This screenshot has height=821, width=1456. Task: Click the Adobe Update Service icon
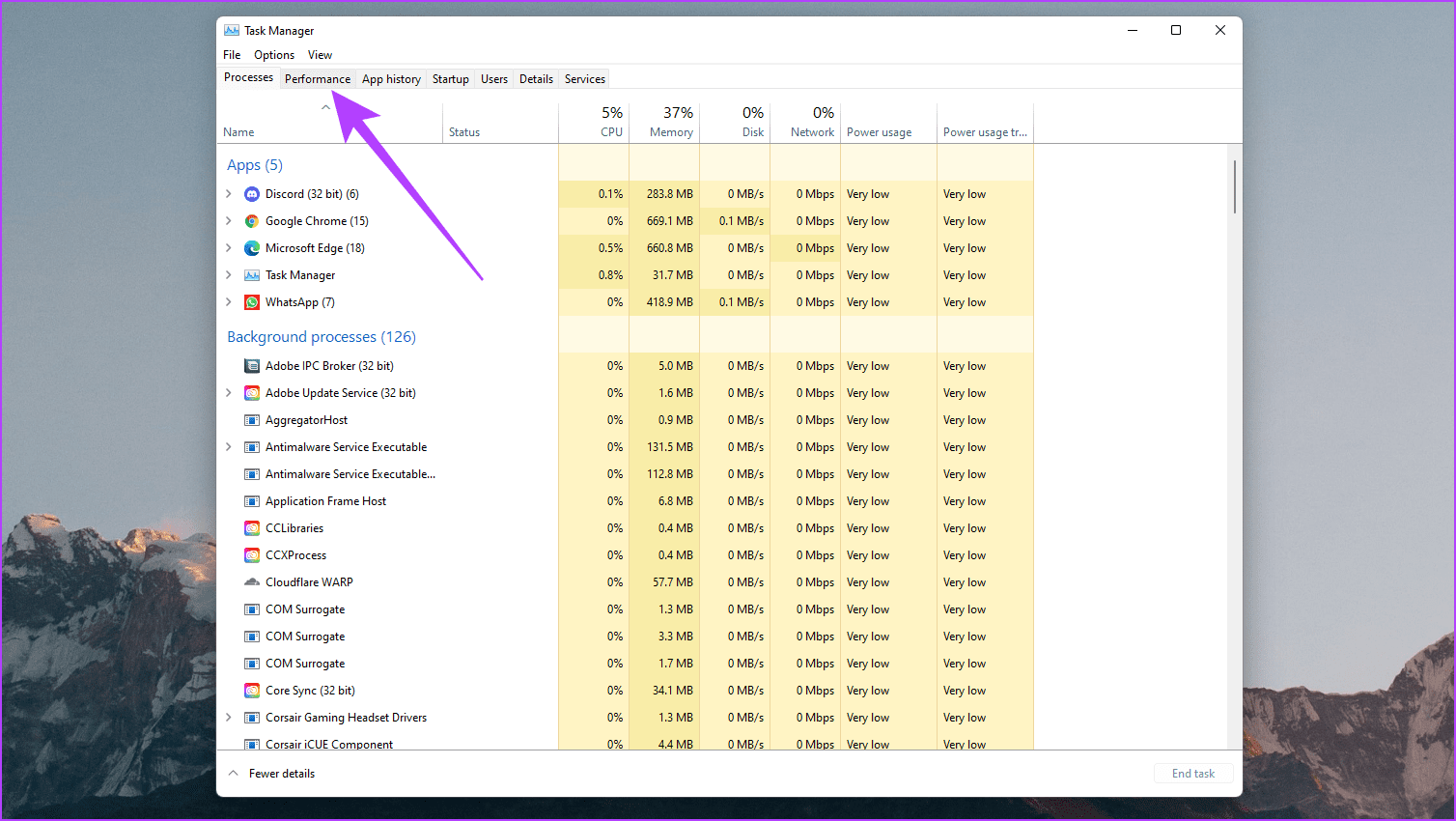[x=252, y=393]
